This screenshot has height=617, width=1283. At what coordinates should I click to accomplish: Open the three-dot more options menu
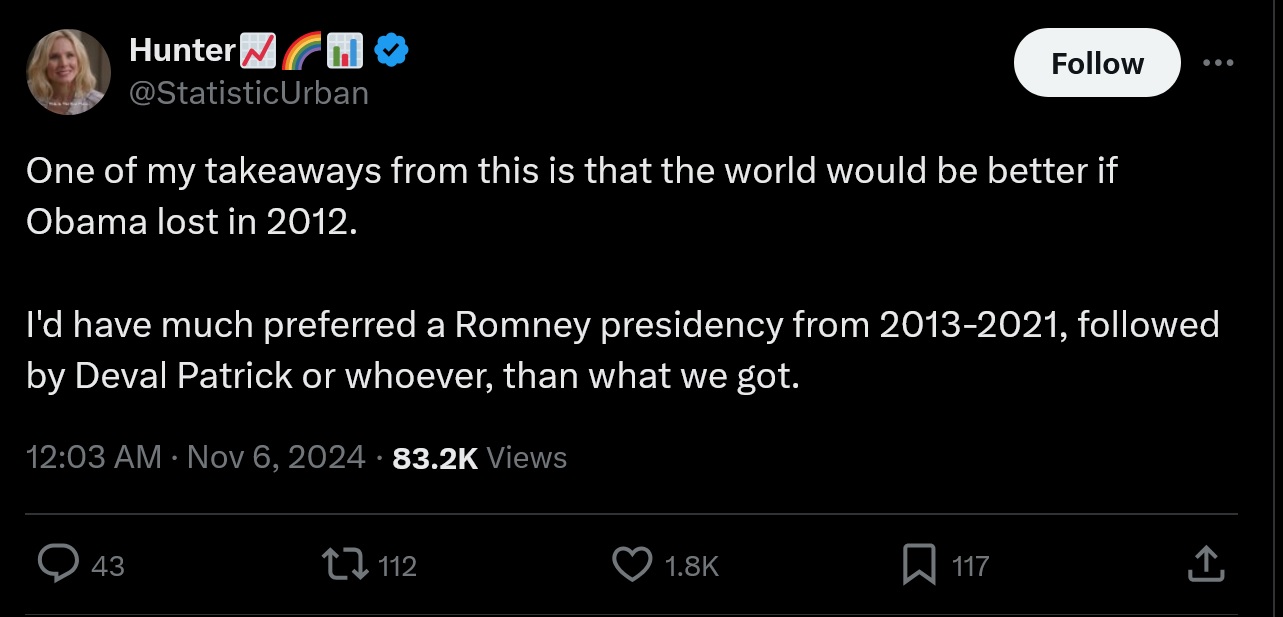(1217, 63)
